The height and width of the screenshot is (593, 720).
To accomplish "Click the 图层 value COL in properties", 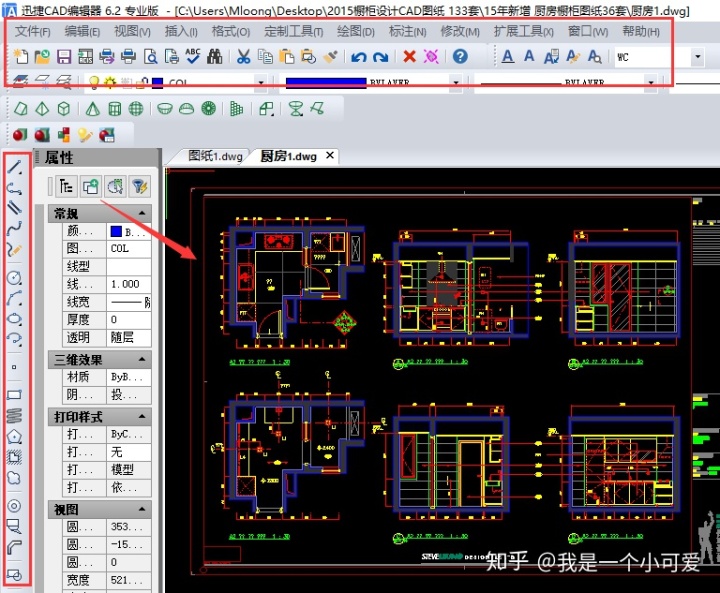I will click(129, 248).
